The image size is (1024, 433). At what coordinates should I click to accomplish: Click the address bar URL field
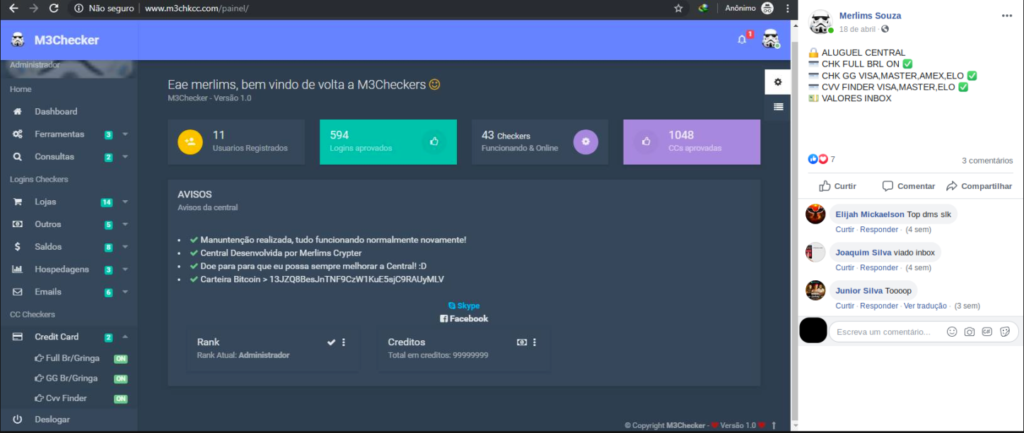point(196,9)
